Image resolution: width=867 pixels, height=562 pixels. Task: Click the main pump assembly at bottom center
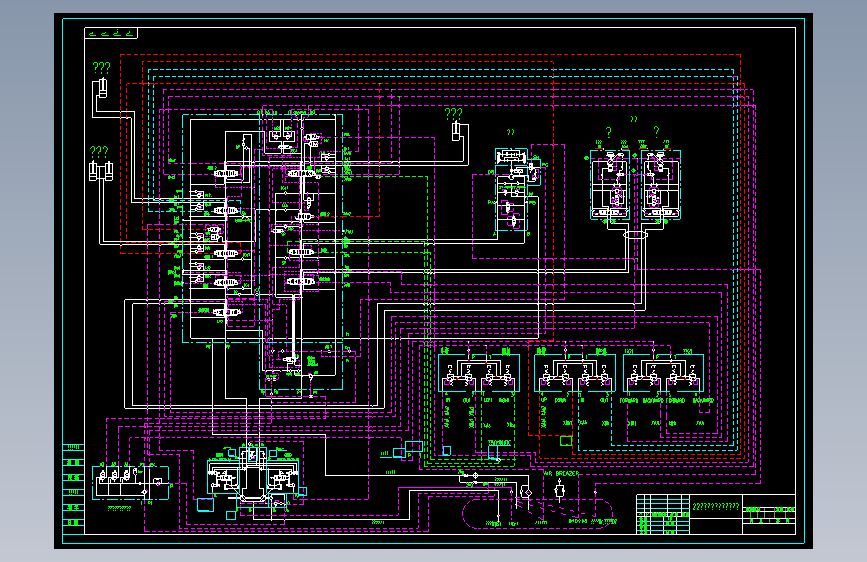pos(253,477)
